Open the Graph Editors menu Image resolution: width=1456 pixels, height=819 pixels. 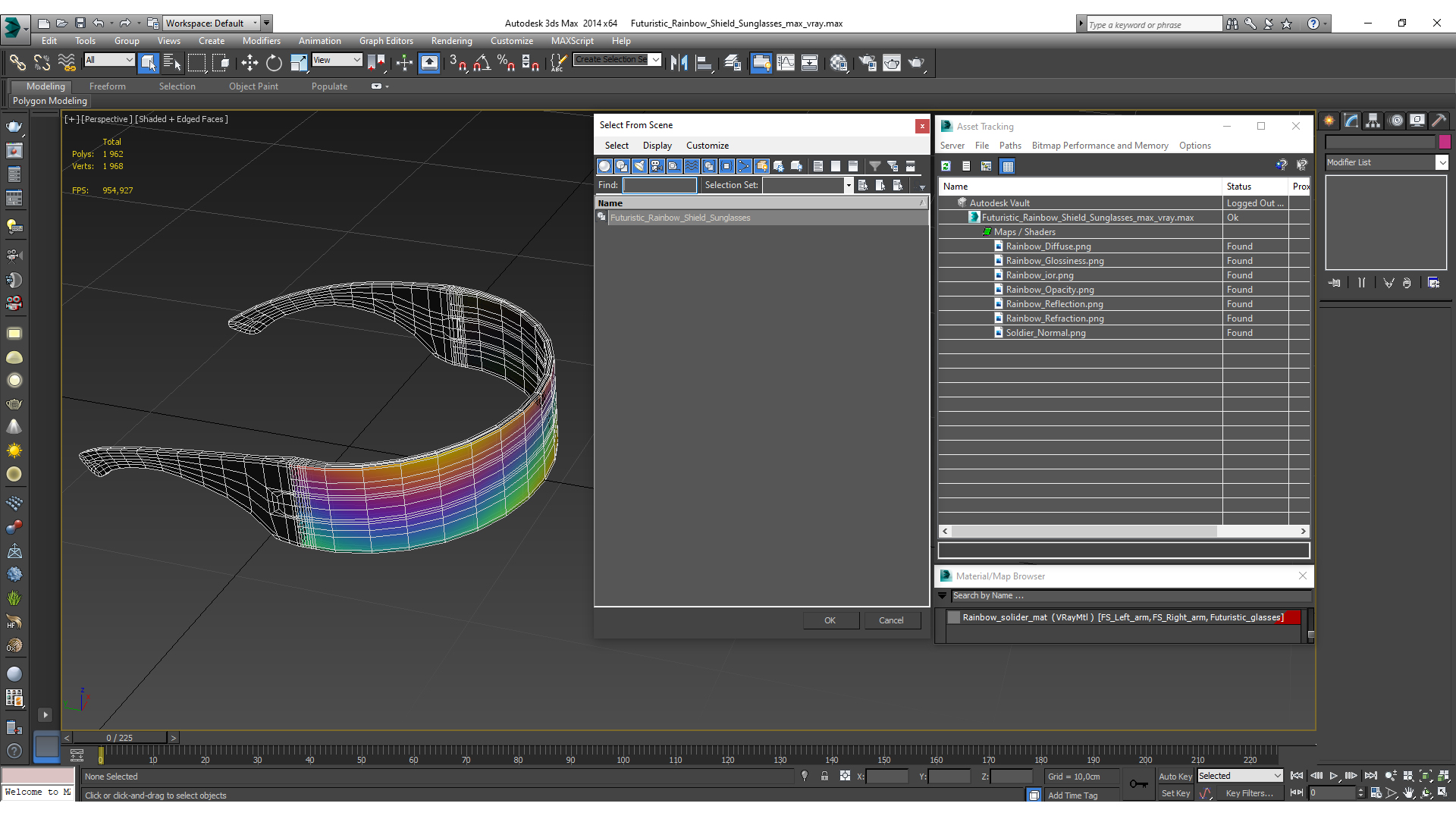click(x=386, y=41)
